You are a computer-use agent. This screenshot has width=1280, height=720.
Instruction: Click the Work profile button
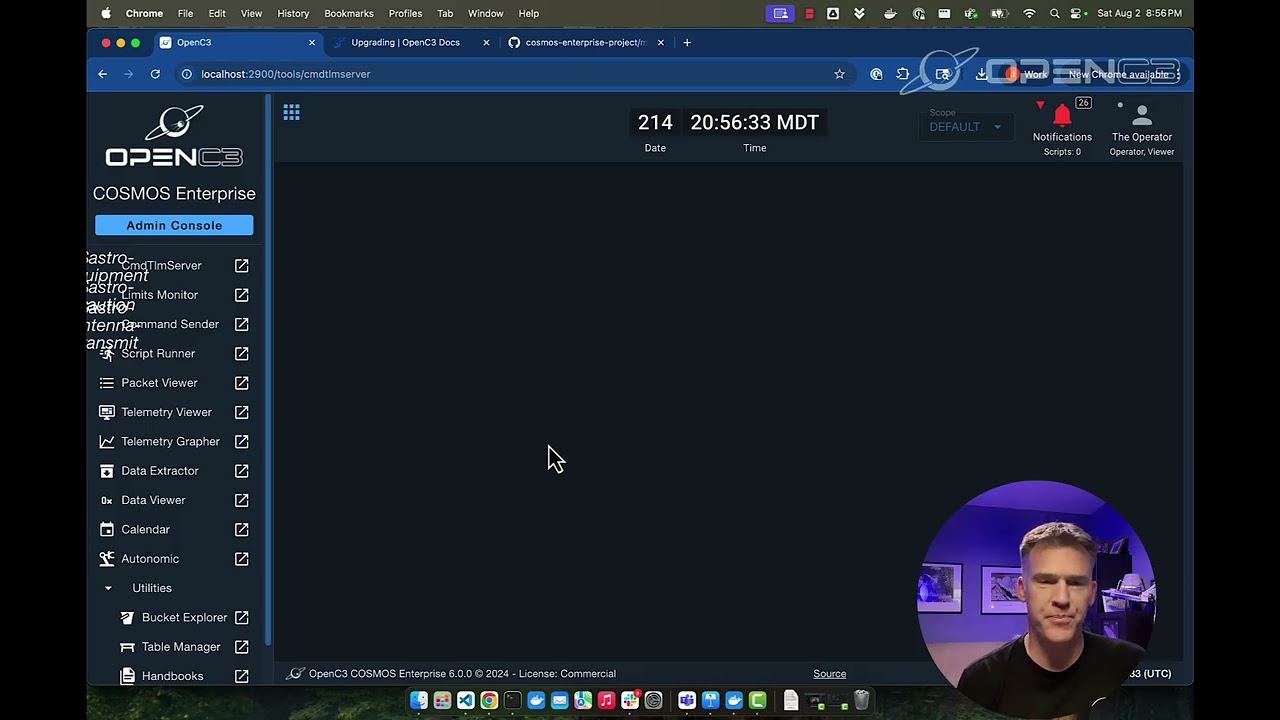(x=1027, y=74)
